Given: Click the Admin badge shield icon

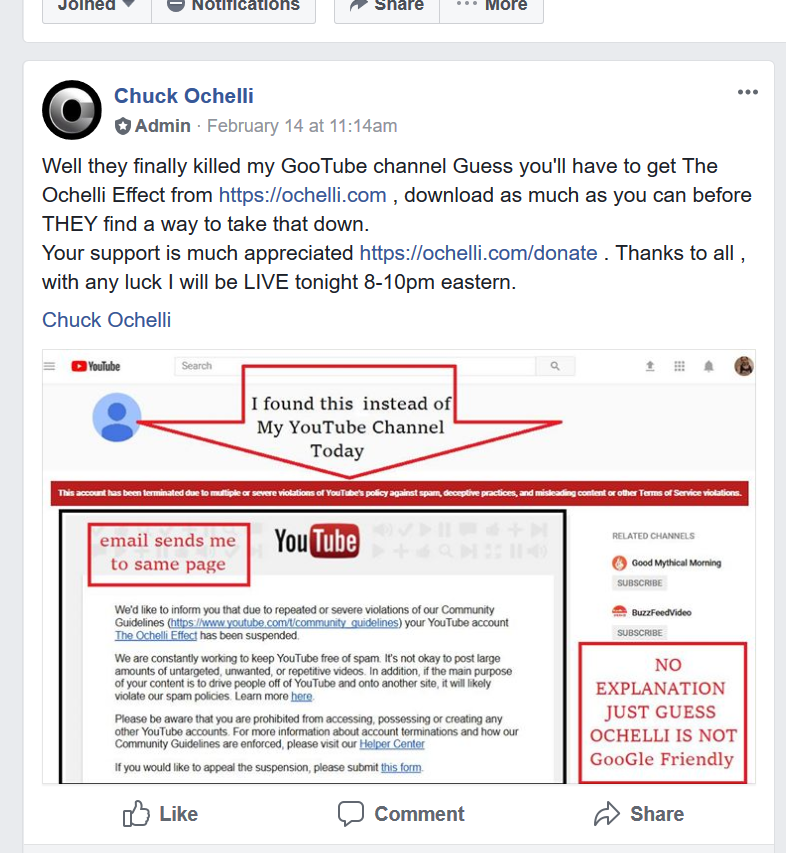Looking at the screenshot, I should point(122,126).
